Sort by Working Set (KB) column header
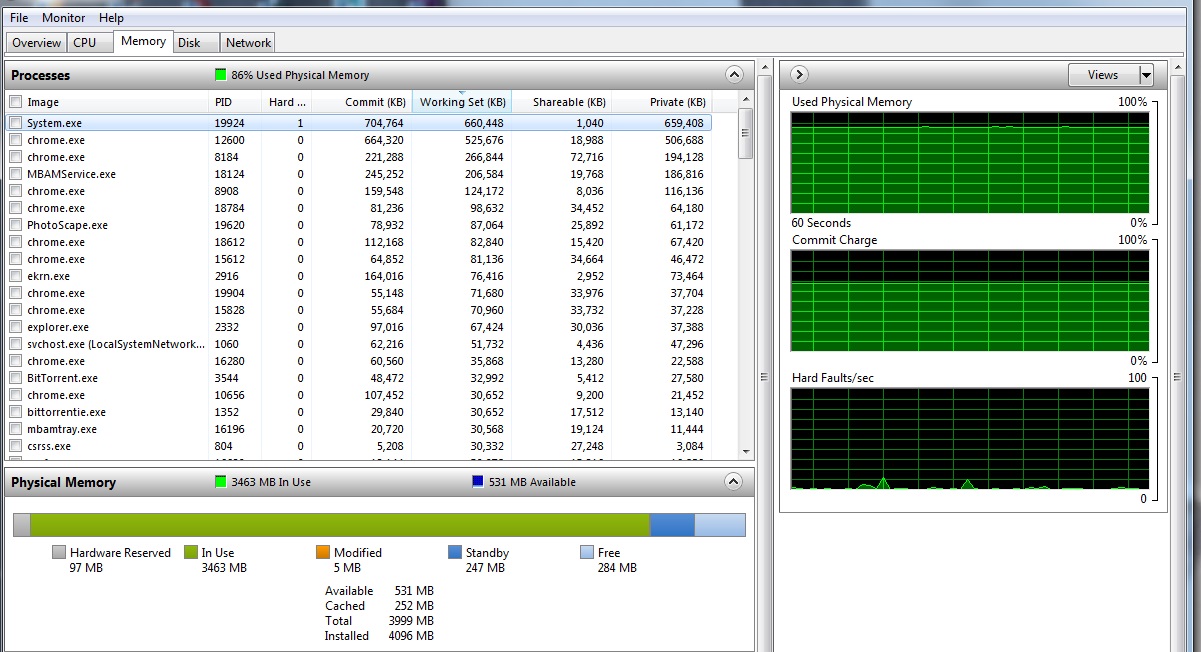Screen dimensions: 1201x652 coord(461,102)
